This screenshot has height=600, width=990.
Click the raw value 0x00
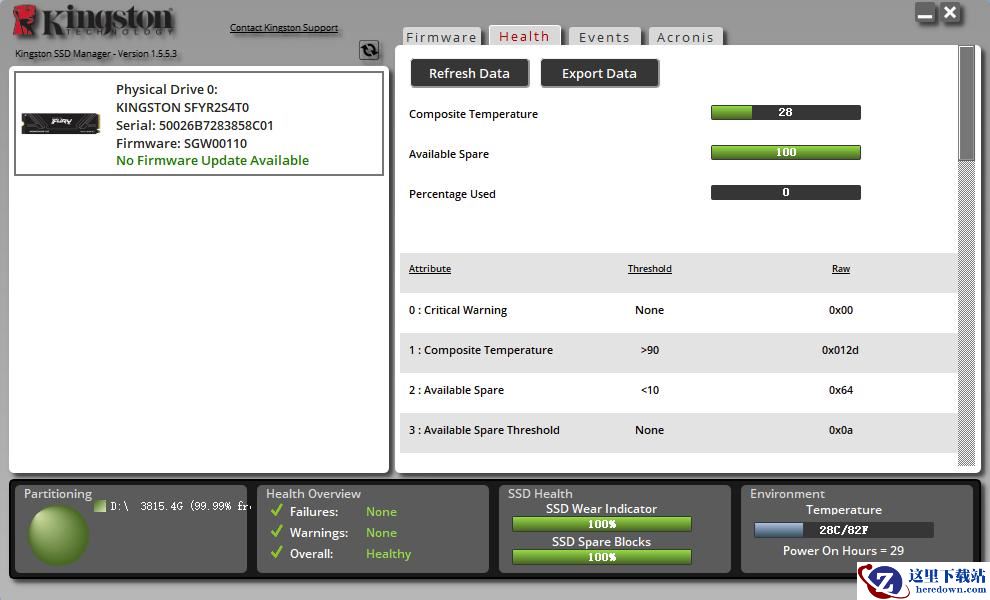pyautogui.click(x=841, y=310)
